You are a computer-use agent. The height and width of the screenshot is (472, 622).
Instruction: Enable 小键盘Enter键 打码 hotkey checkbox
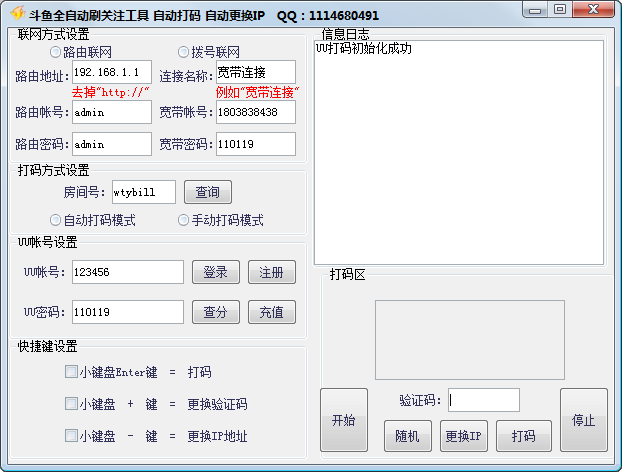click(71, 372)
